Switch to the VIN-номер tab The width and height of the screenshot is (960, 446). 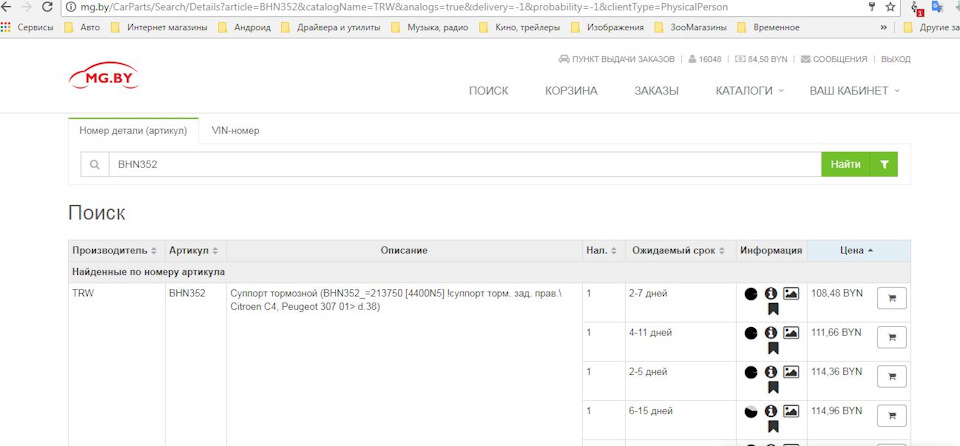click(x=235, y=130)
